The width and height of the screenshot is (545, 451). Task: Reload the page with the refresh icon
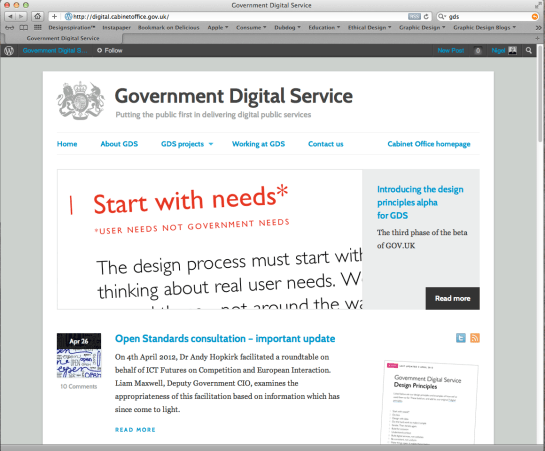(x=426, y=16)
